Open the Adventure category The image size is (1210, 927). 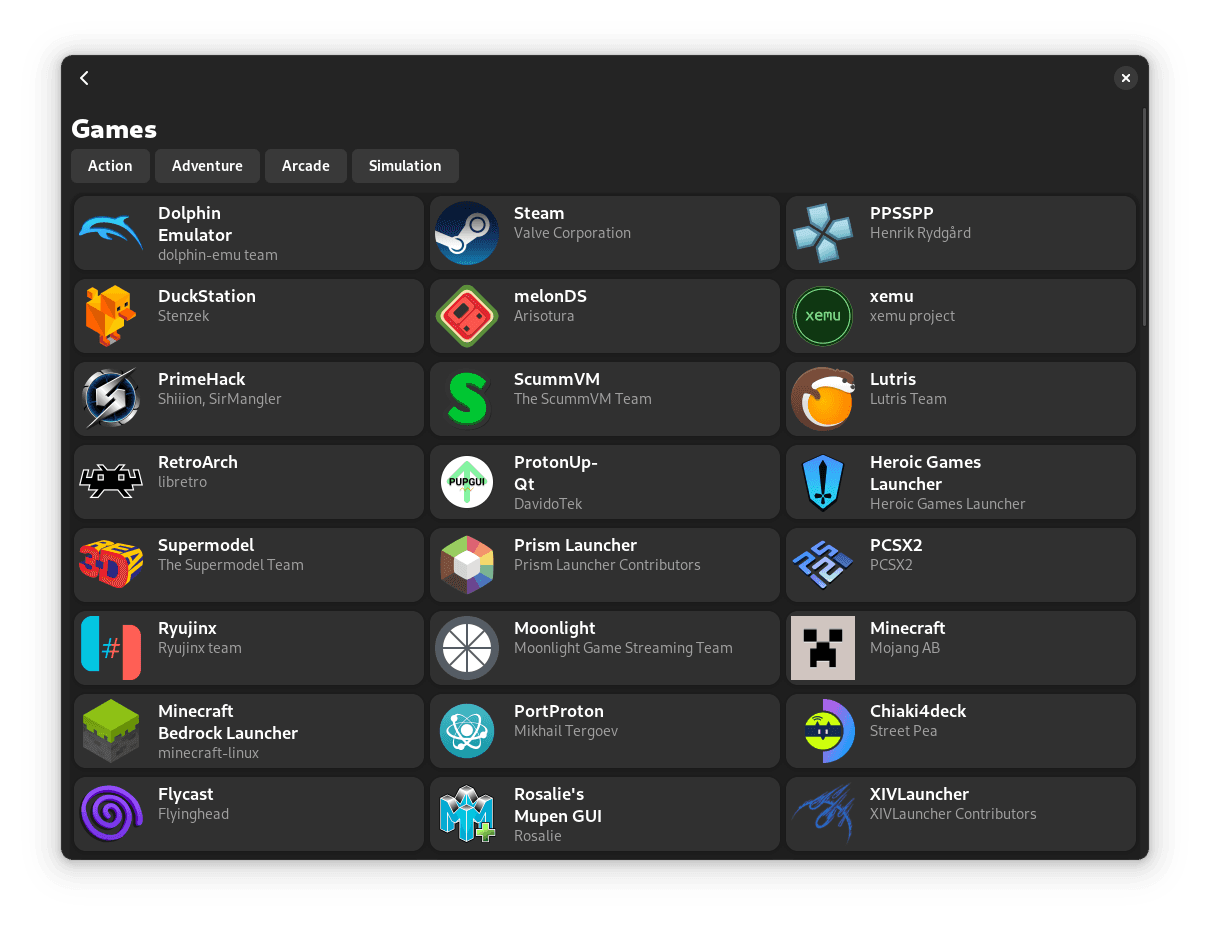[207, 166]
